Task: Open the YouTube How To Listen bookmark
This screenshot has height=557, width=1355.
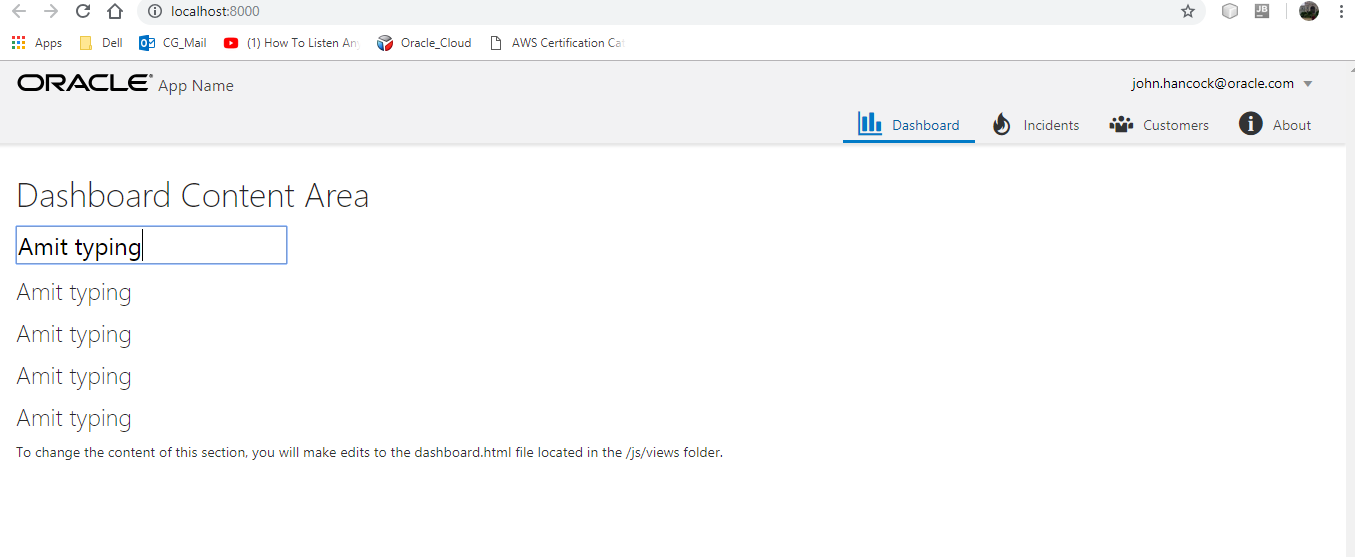Action: point(291,43)
